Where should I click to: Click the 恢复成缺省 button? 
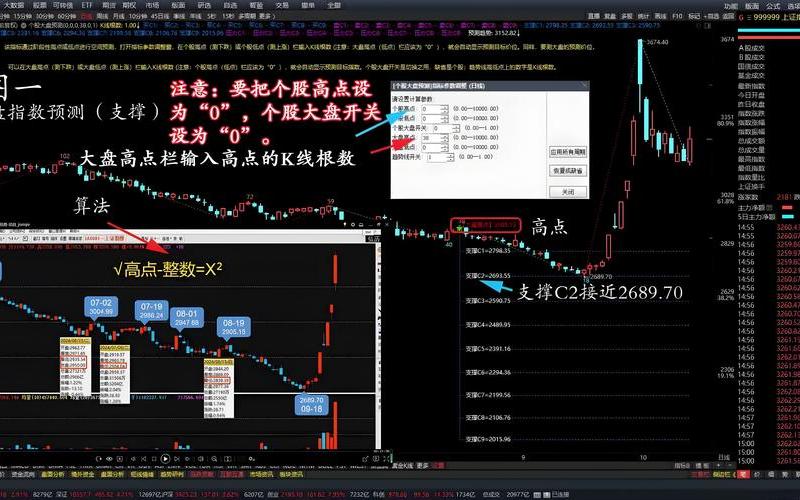point(566,171)
